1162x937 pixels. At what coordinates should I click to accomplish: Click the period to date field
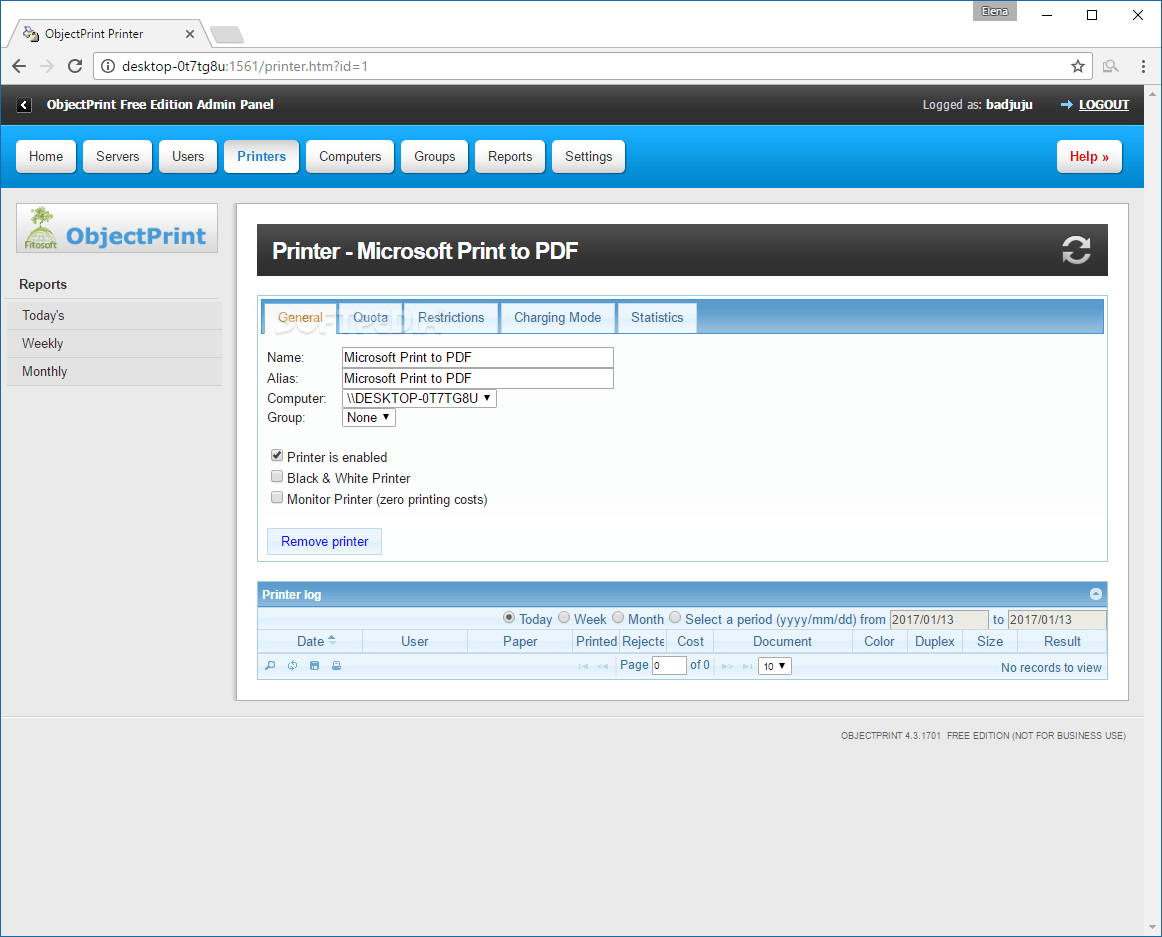(1058, 620)
